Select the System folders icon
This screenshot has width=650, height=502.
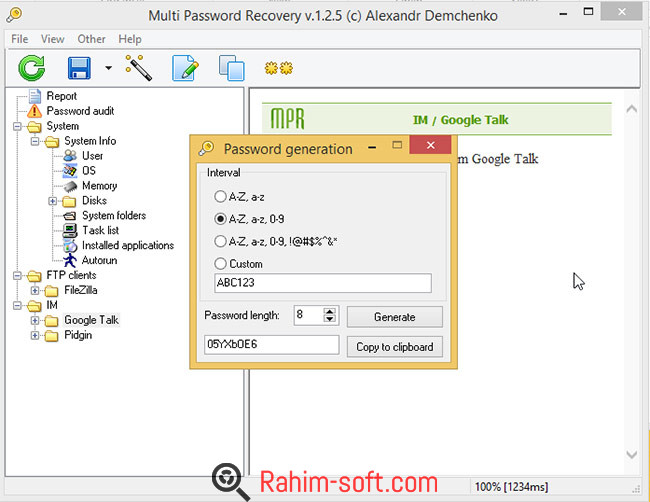coord(70,216)
